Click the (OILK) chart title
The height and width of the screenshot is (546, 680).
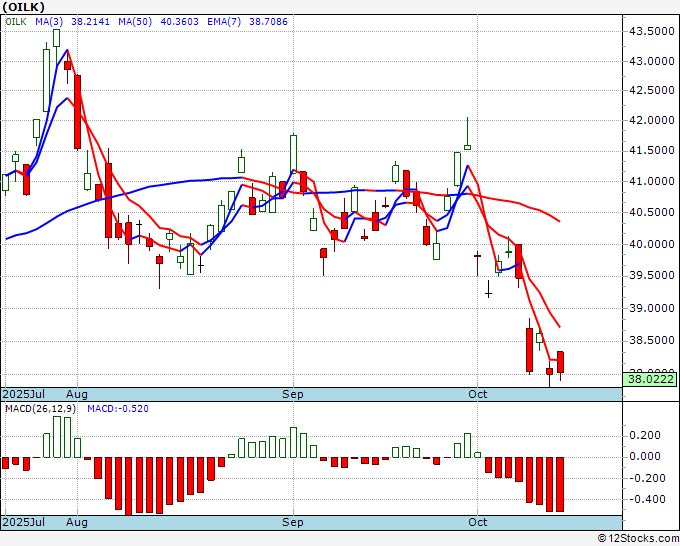point(23,7)
